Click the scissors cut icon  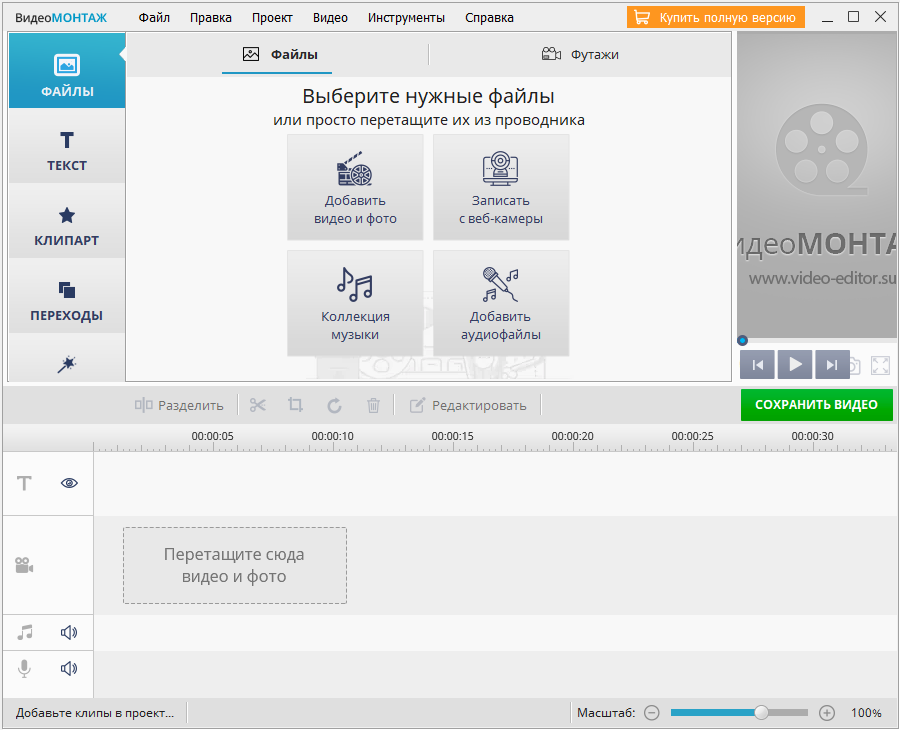click(258, 406)
